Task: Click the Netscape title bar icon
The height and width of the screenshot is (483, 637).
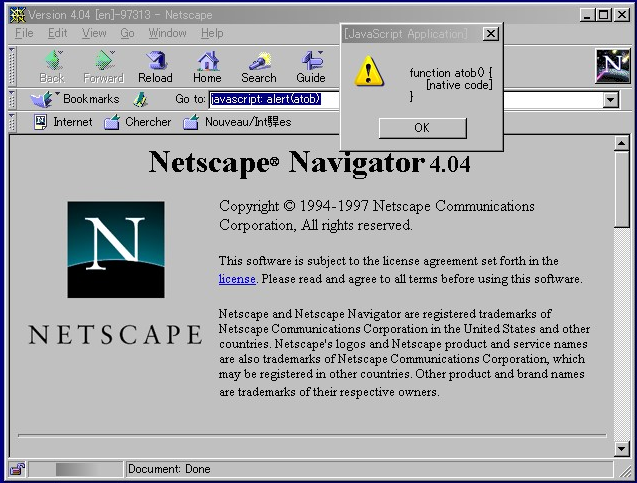Action: (17, 15)
